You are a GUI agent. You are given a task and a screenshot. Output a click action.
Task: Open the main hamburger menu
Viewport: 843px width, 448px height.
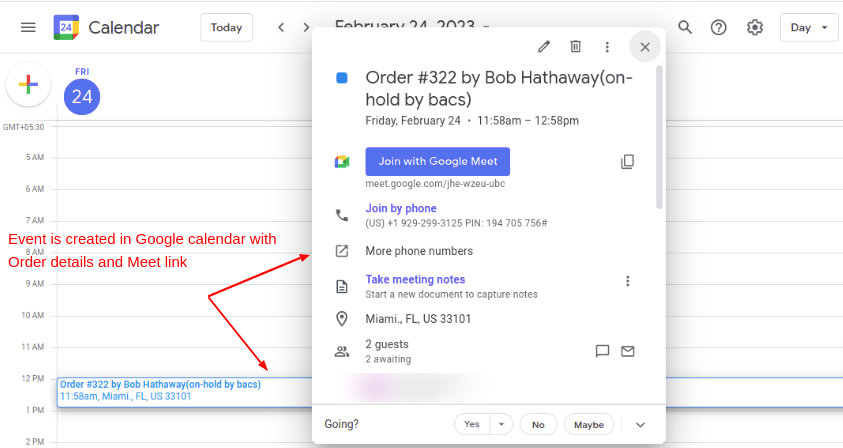click(x=28, y=27)
